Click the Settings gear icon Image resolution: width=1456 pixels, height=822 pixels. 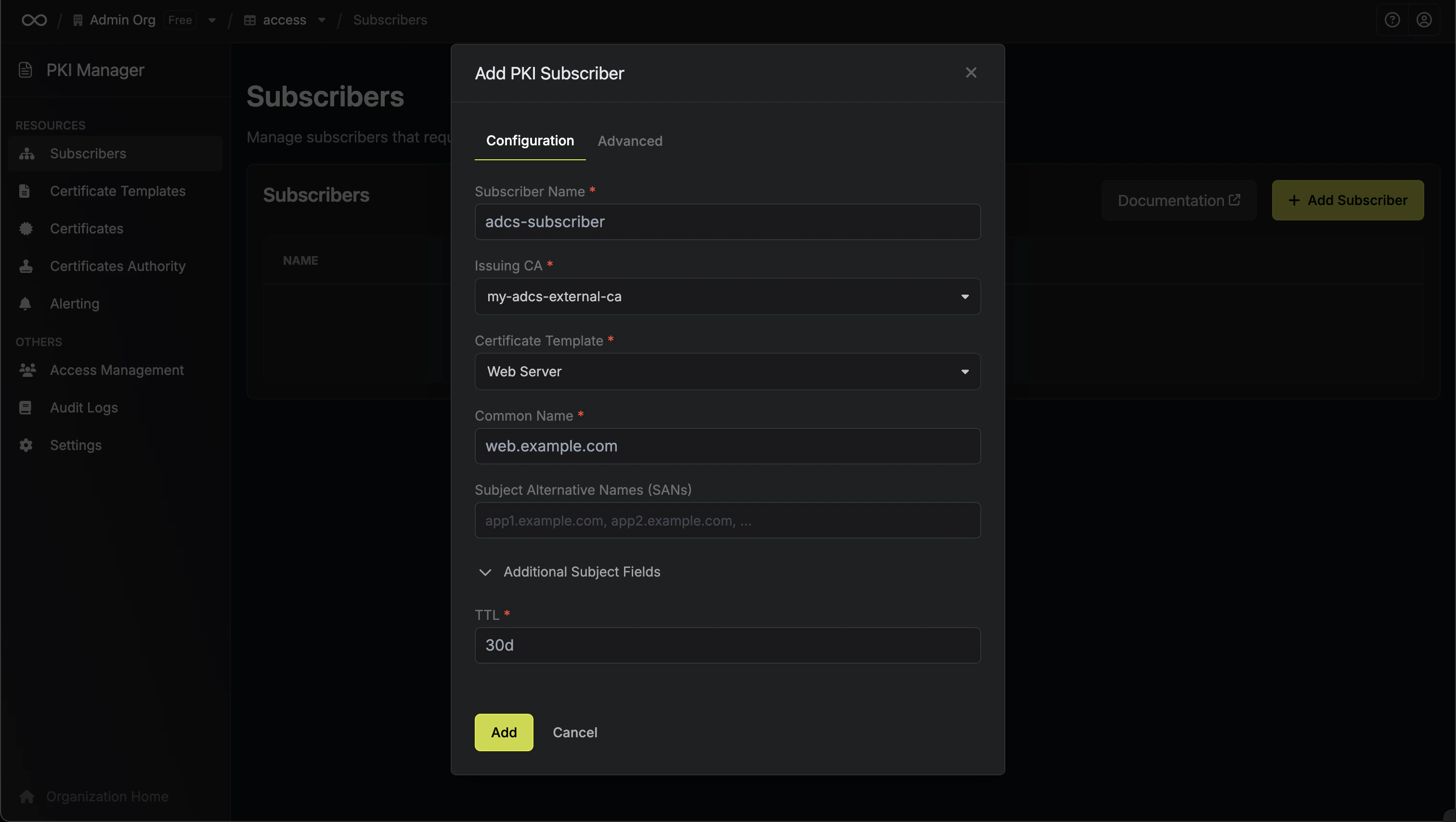click(26, 445)
